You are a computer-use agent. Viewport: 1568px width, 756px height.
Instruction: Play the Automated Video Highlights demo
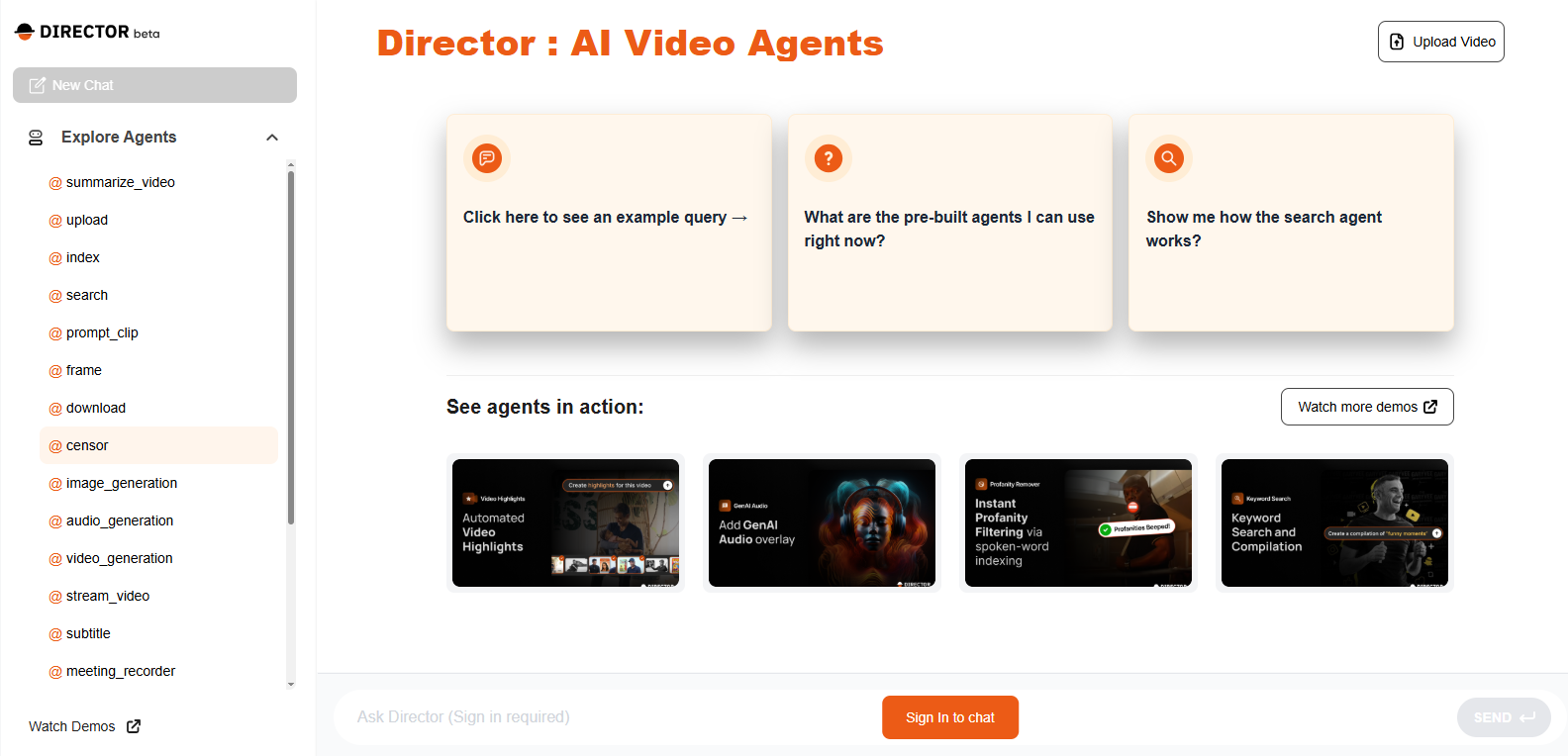[565, 523]
